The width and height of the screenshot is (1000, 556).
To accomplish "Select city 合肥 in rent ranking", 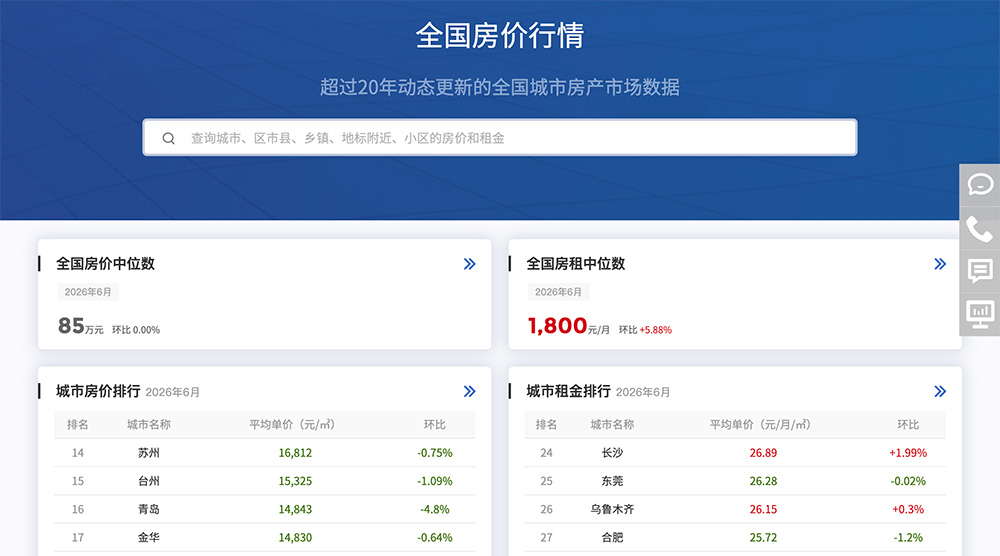I will pyautogui.click(x=612, y=537).
